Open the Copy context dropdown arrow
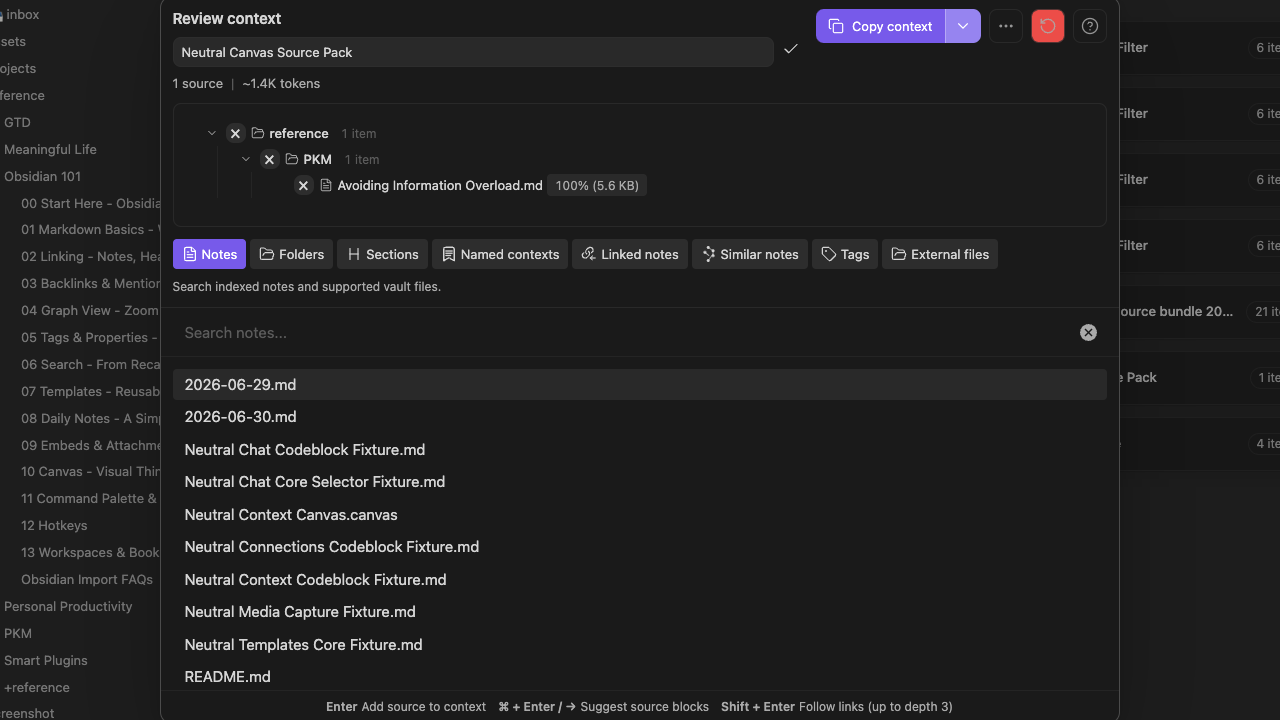 (963, 26)
